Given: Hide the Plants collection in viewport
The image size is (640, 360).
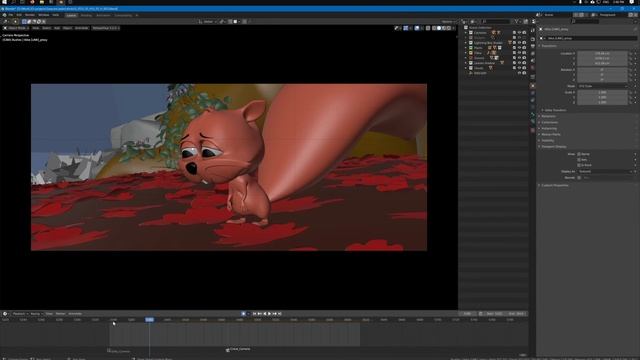Looking at the screenshot, I should (x=519, y=48).
